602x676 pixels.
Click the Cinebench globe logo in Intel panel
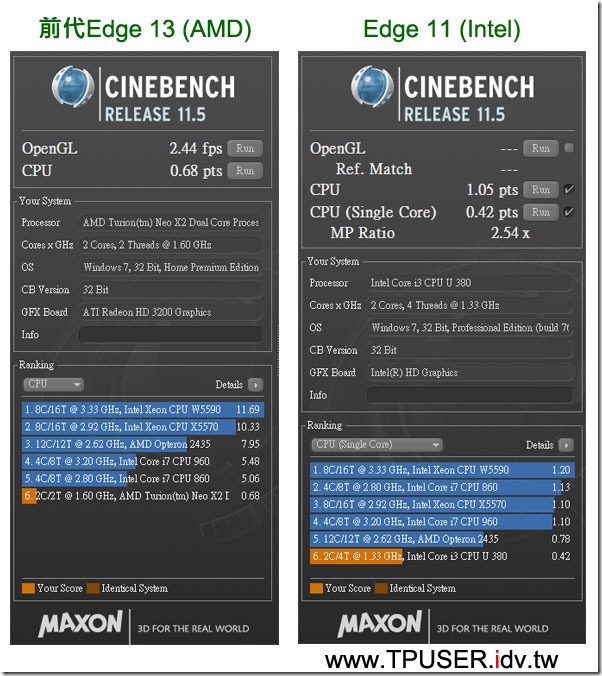coord(372,86)
